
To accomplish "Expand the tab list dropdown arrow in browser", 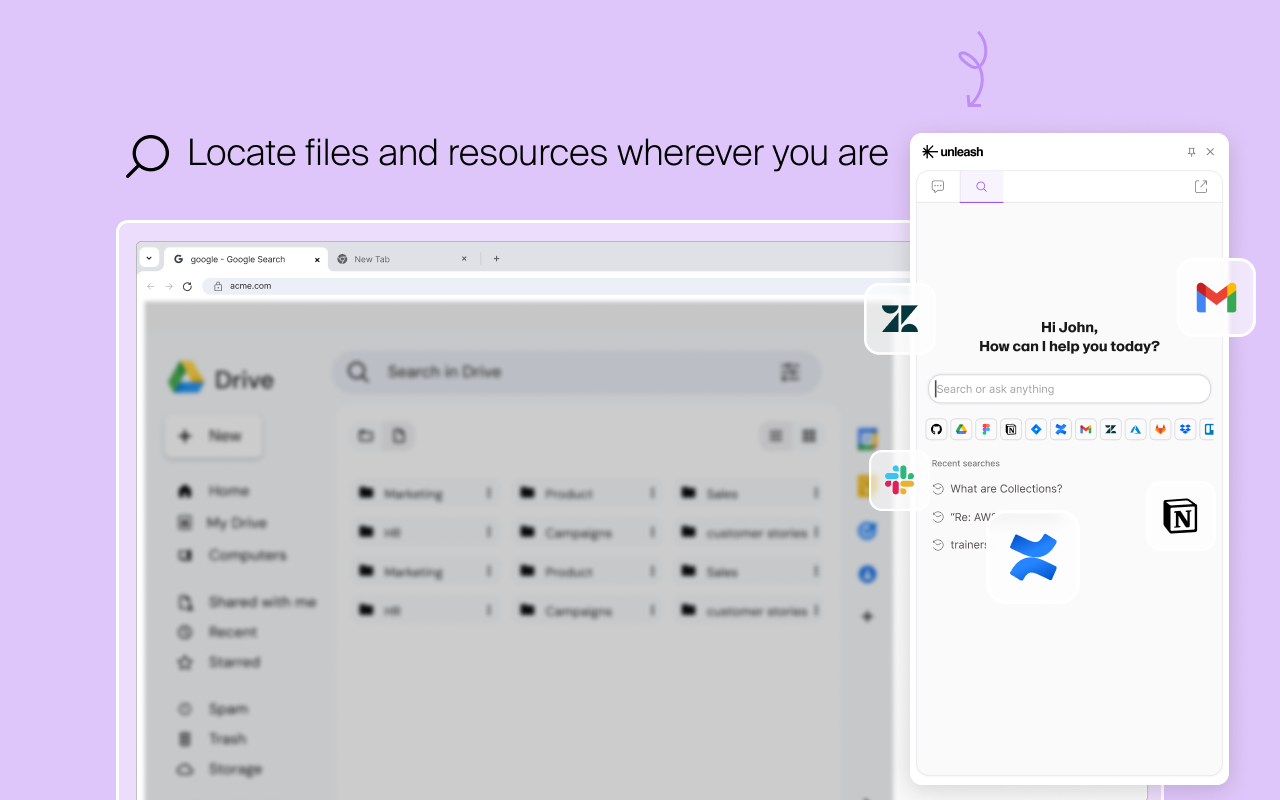I will 149,257.
